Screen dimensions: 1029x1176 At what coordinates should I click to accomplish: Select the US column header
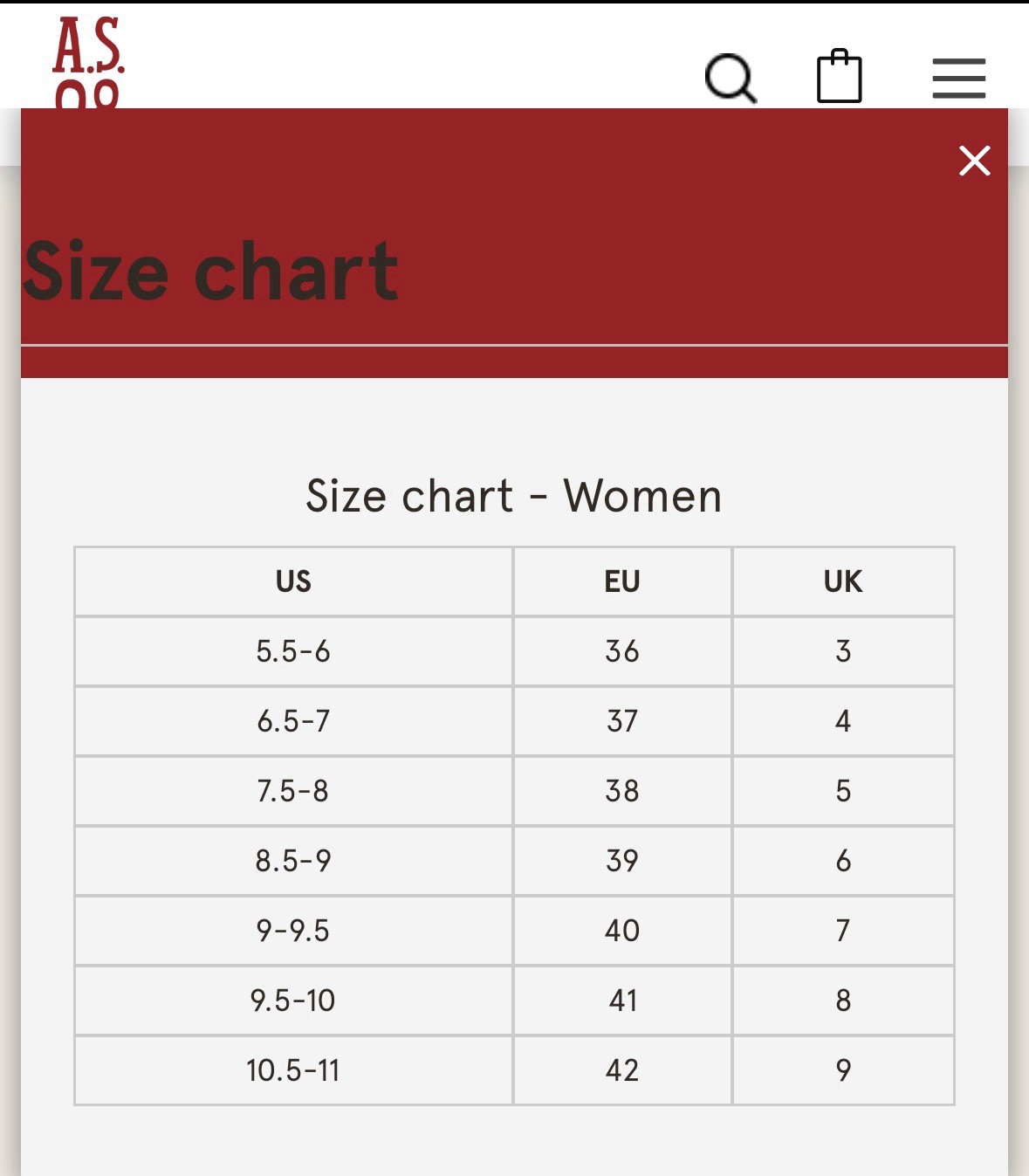coord(293,581)
